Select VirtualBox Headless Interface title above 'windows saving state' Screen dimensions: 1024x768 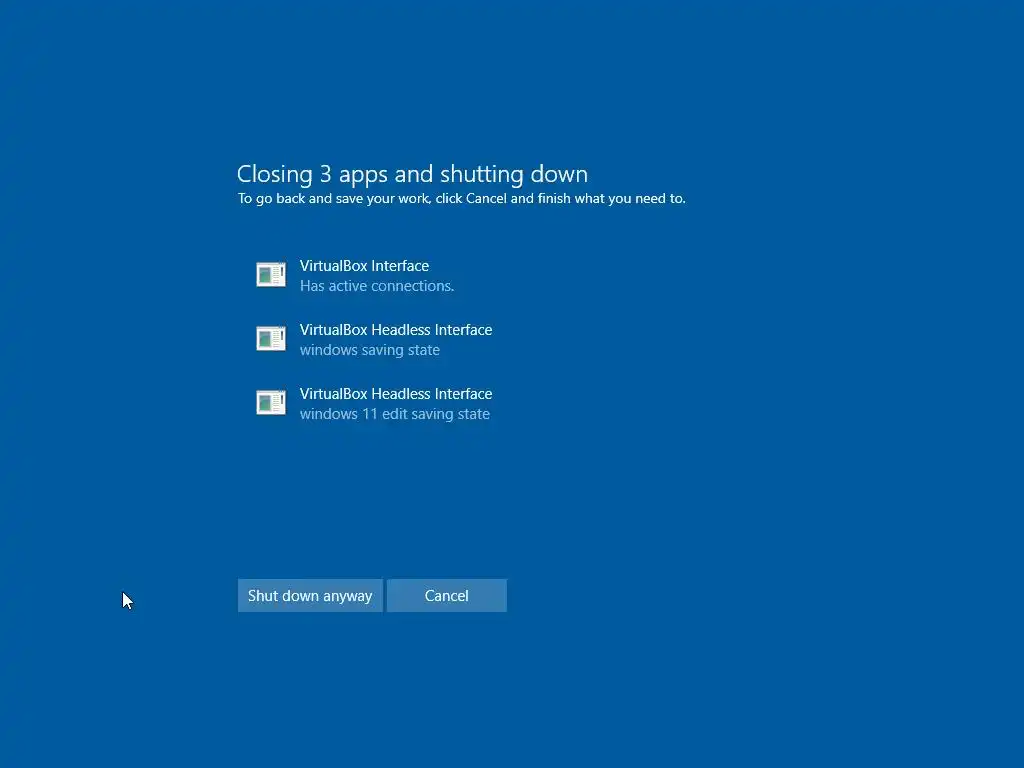[396, 330]
